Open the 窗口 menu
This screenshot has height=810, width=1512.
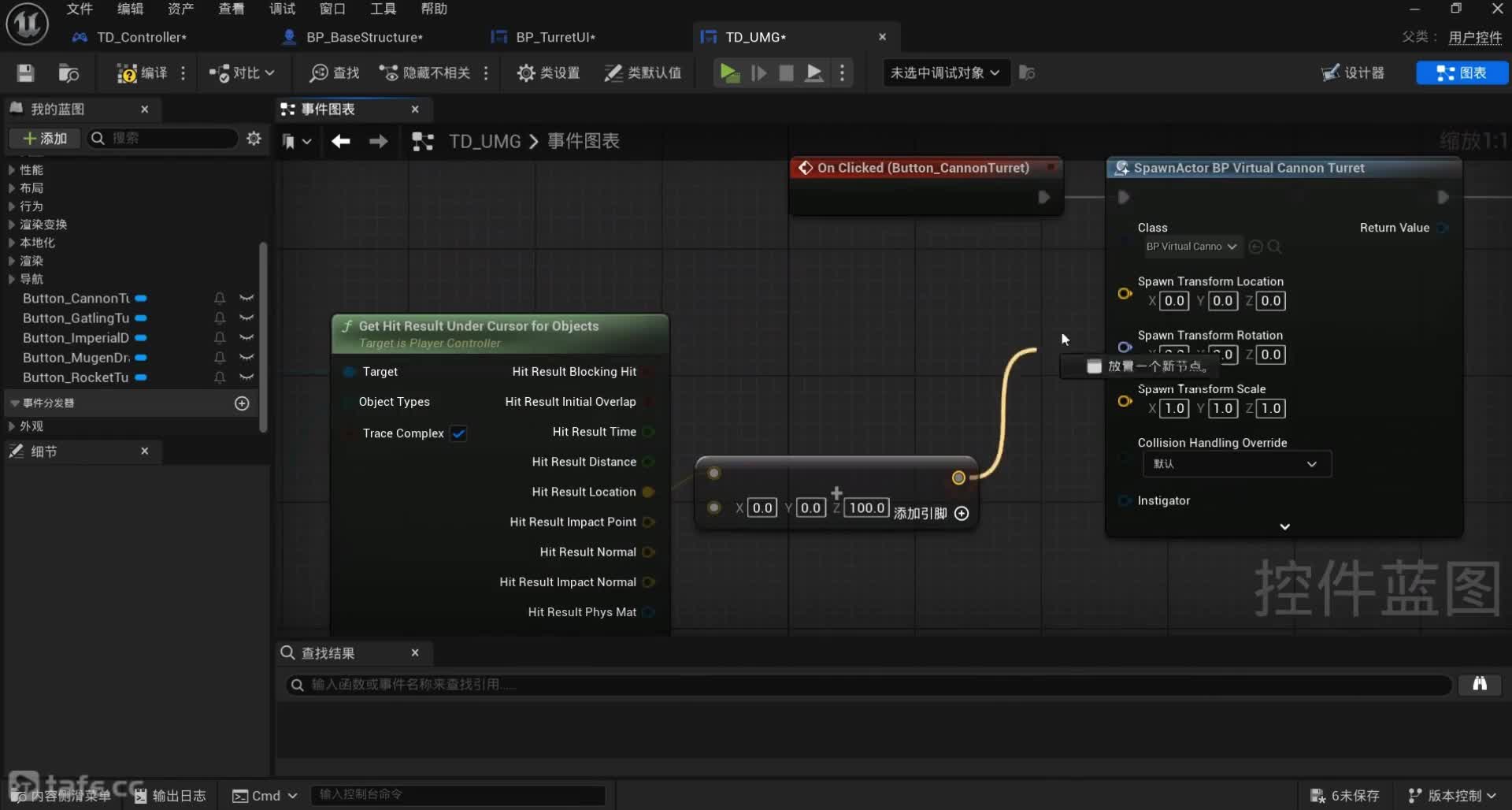[x=332, y=9]
